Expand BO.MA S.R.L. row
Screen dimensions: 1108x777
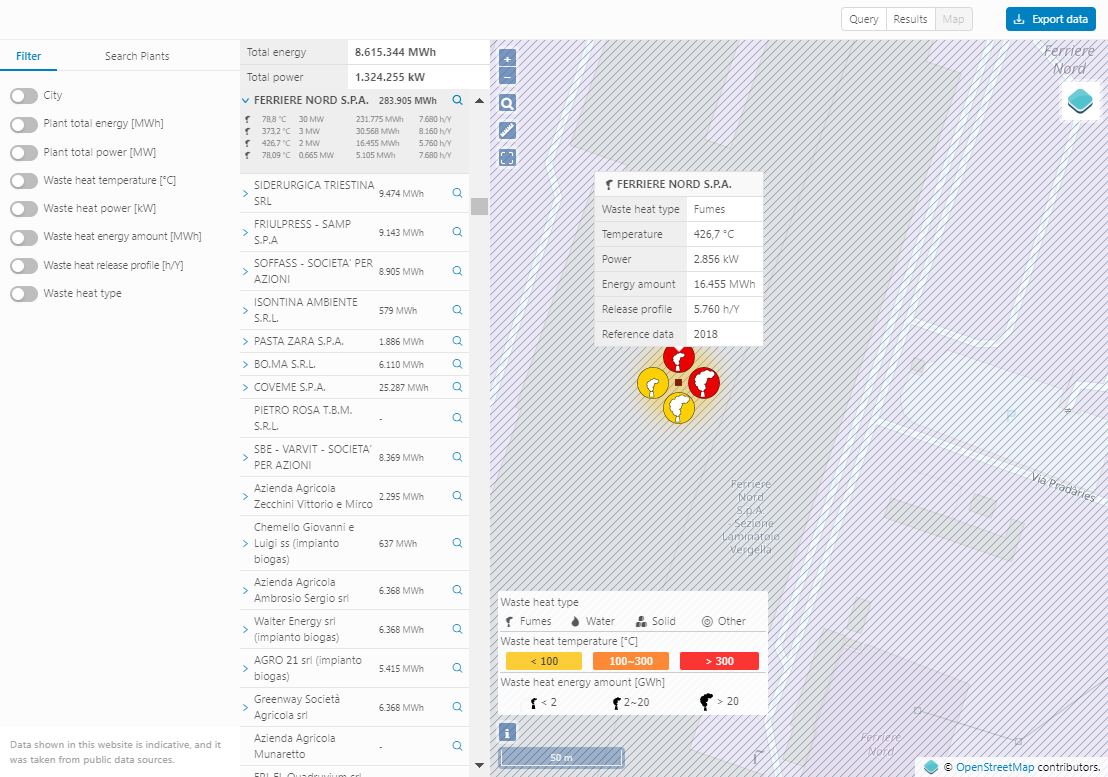pyautogui.click(x=246, y=364)
